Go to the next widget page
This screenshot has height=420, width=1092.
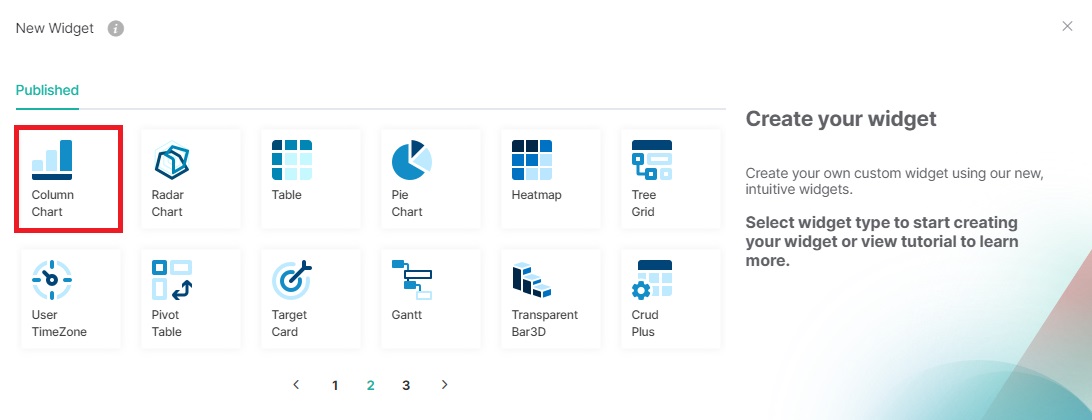(445, 384)
